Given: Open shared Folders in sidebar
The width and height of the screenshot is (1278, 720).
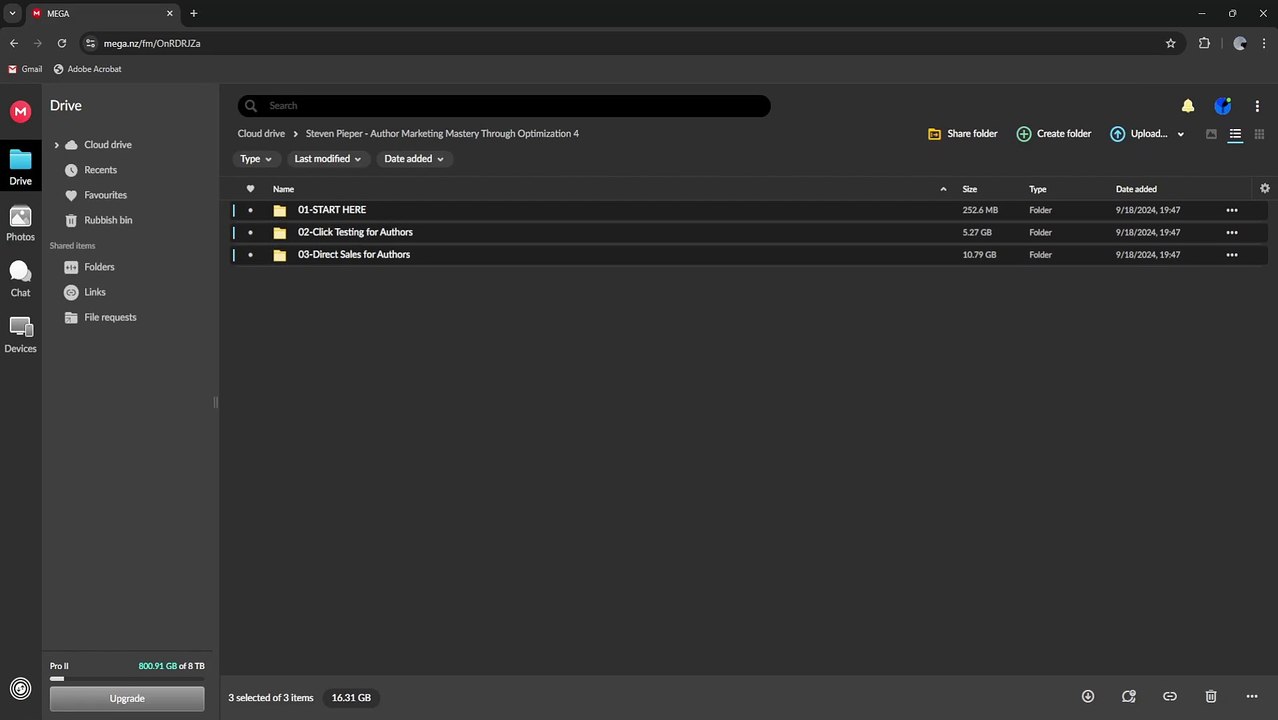Looking at the screenshot, I should click(99, 267).
